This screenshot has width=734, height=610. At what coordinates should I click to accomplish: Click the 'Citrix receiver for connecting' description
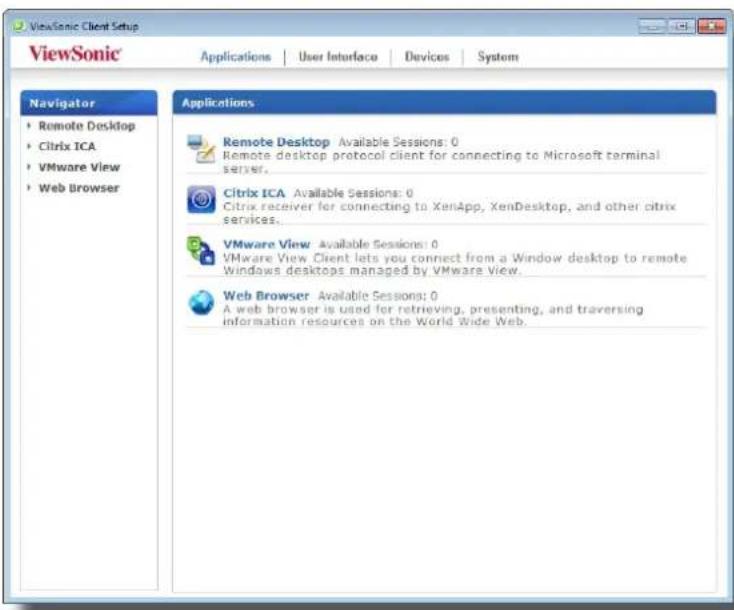pos(449,213)
